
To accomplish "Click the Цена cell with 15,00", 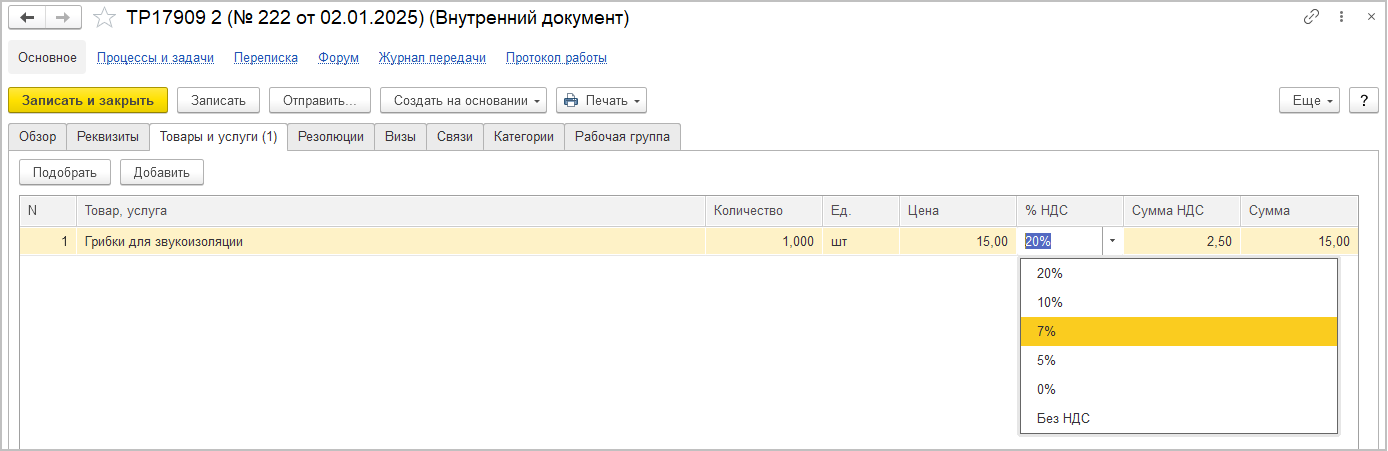I will 957,241.
